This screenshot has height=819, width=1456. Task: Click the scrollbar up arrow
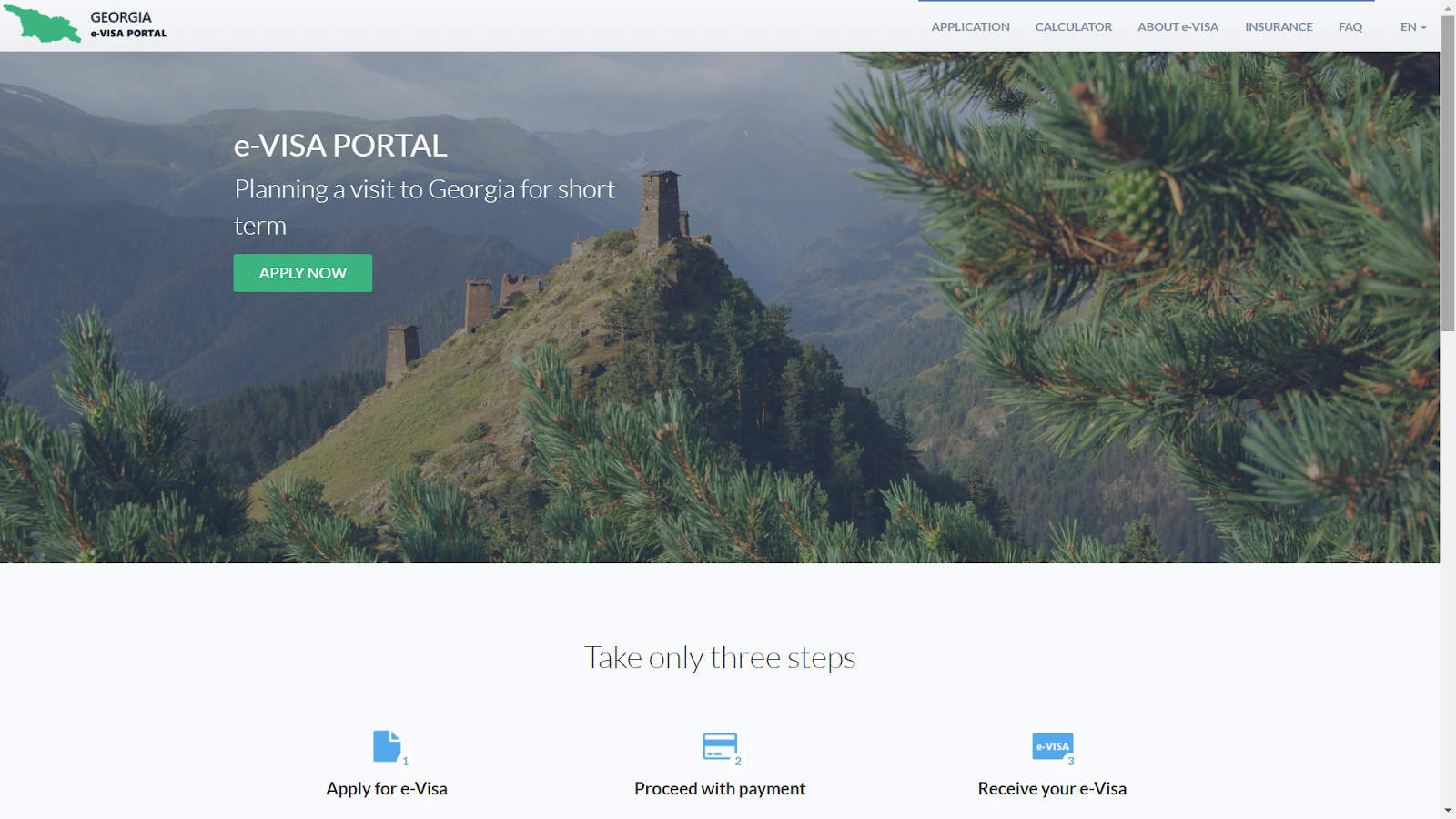click(1448, 7)
